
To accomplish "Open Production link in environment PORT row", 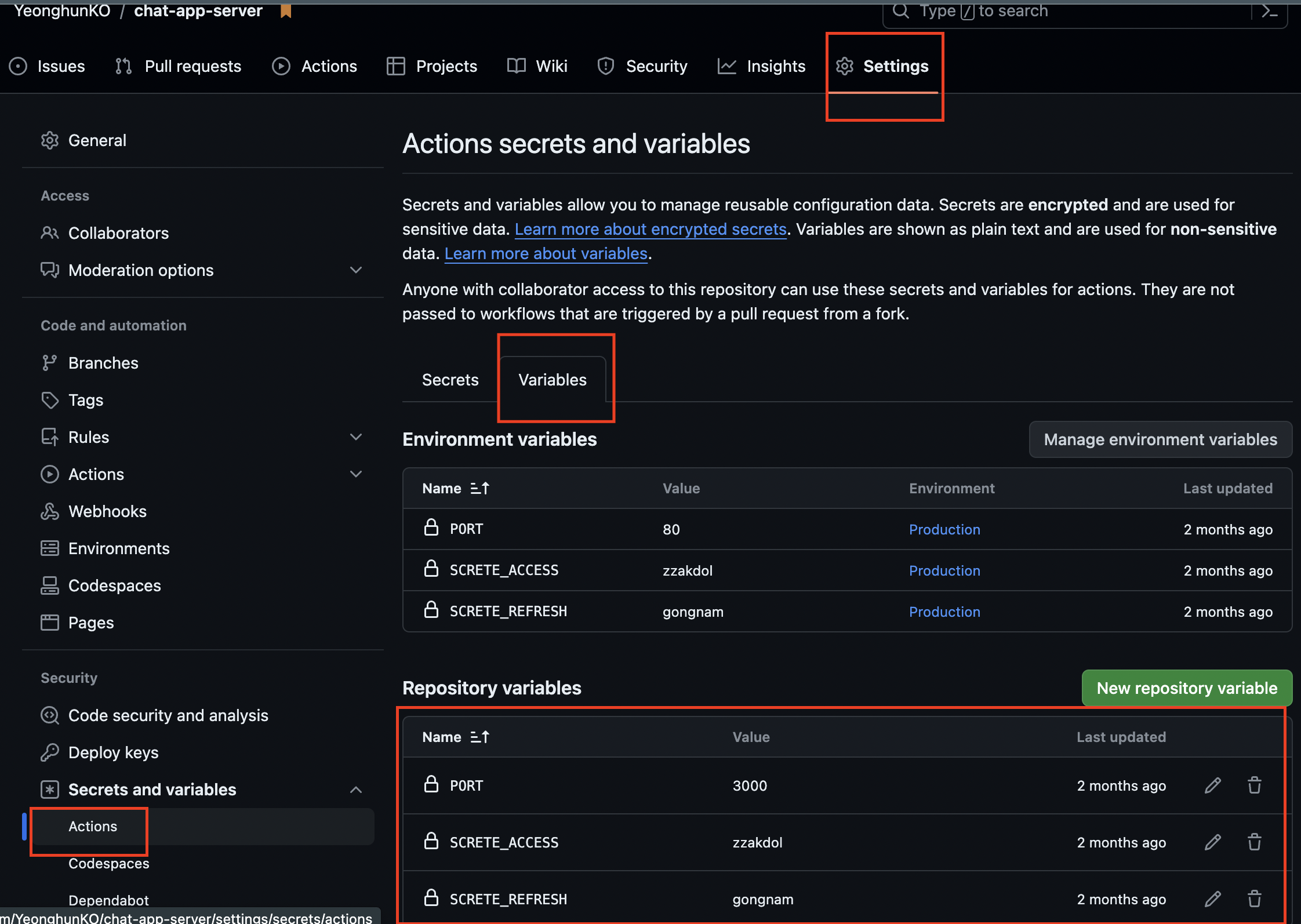I will [x=944, y=529].
